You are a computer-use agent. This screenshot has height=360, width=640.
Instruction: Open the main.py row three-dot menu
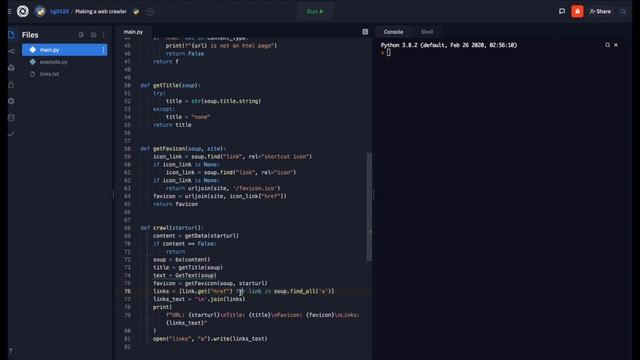click(x=103, y=50)
